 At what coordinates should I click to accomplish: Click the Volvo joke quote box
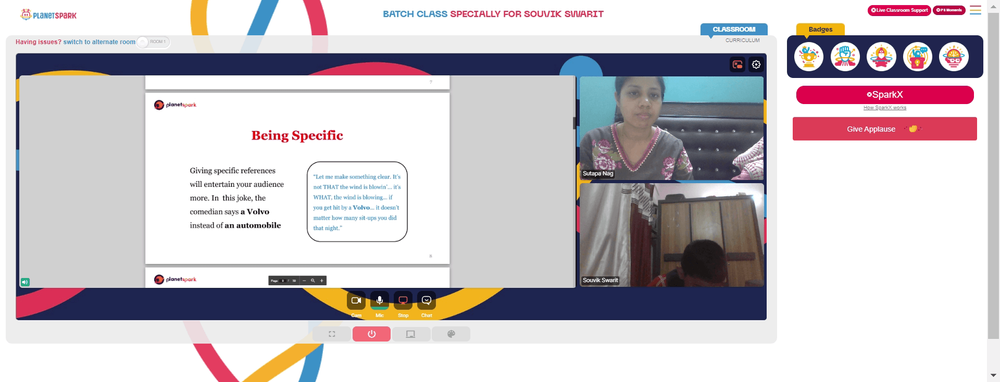(357, 202)
